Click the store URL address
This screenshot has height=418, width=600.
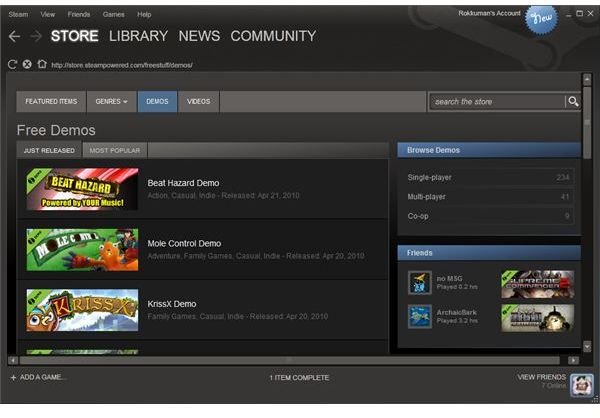122,65
